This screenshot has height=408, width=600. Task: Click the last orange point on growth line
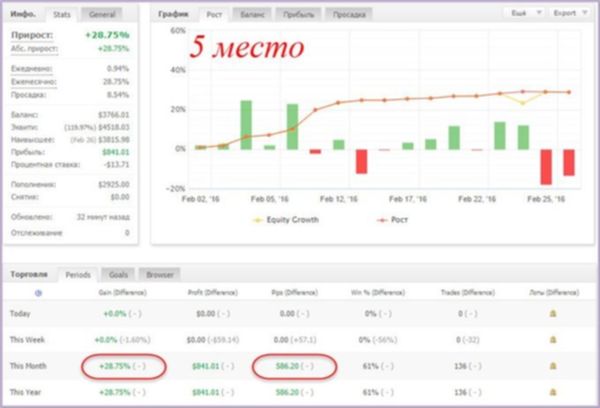point(569,92)
